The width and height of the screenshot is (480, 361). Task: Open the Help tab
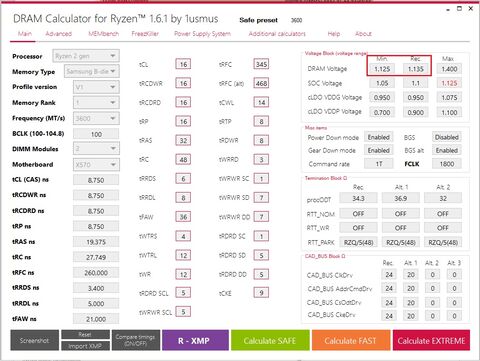pyautogui.click(x=334, y=34)
